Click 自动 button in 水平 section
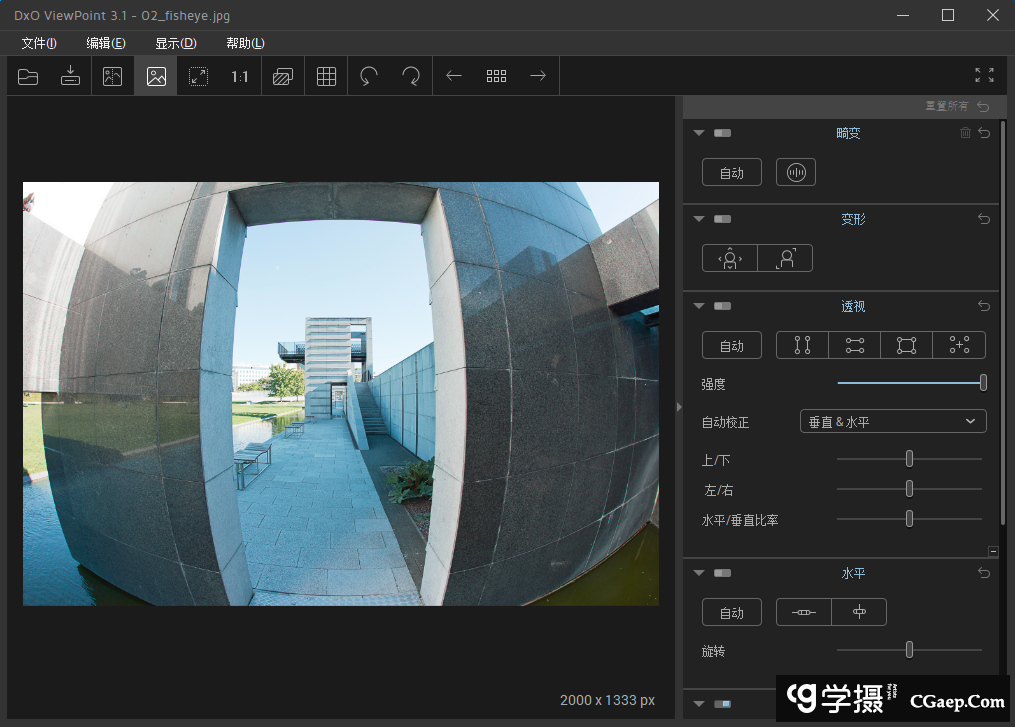Screen dimensions: 1015x727 pos(731,612)
